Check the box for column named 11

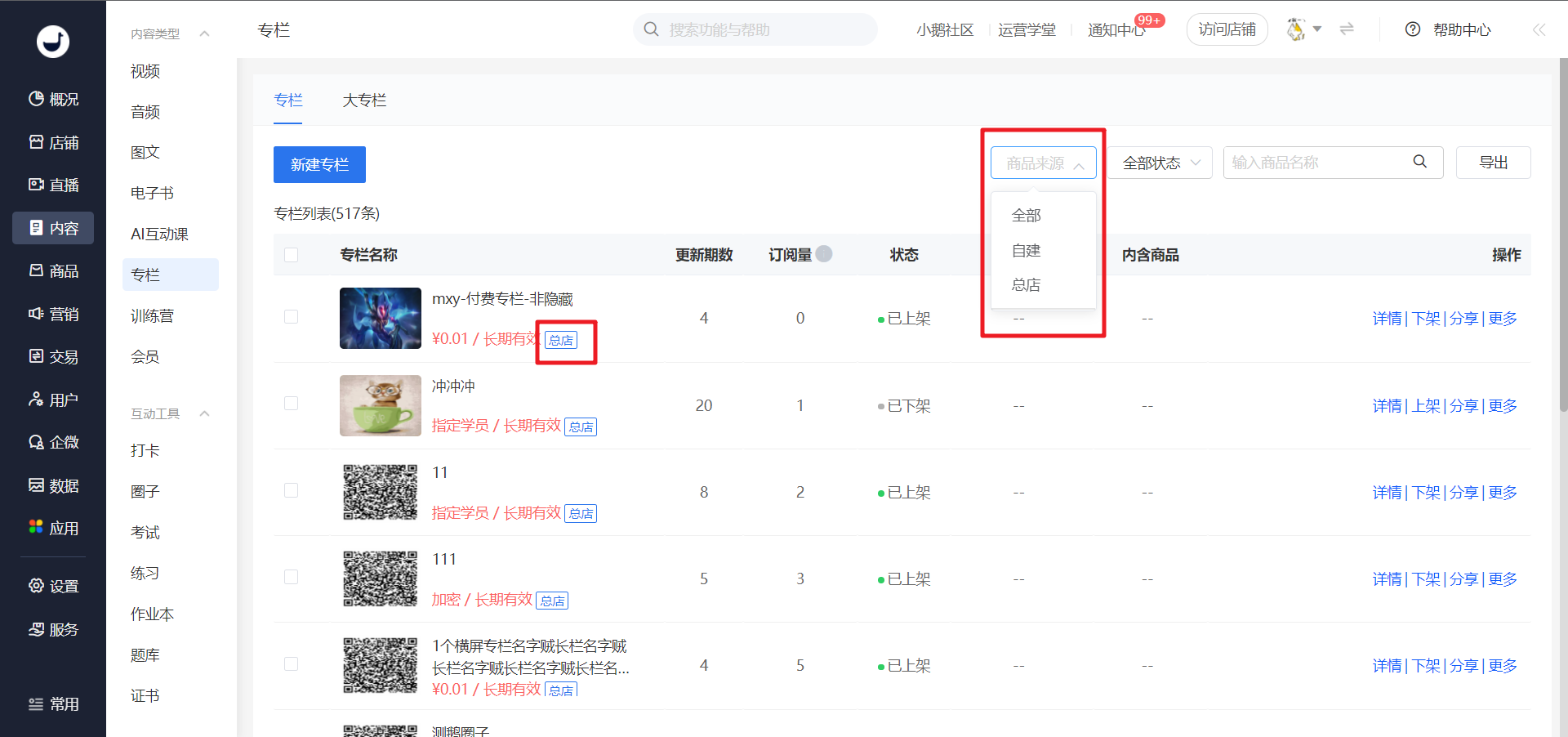[x=291, y=490]
